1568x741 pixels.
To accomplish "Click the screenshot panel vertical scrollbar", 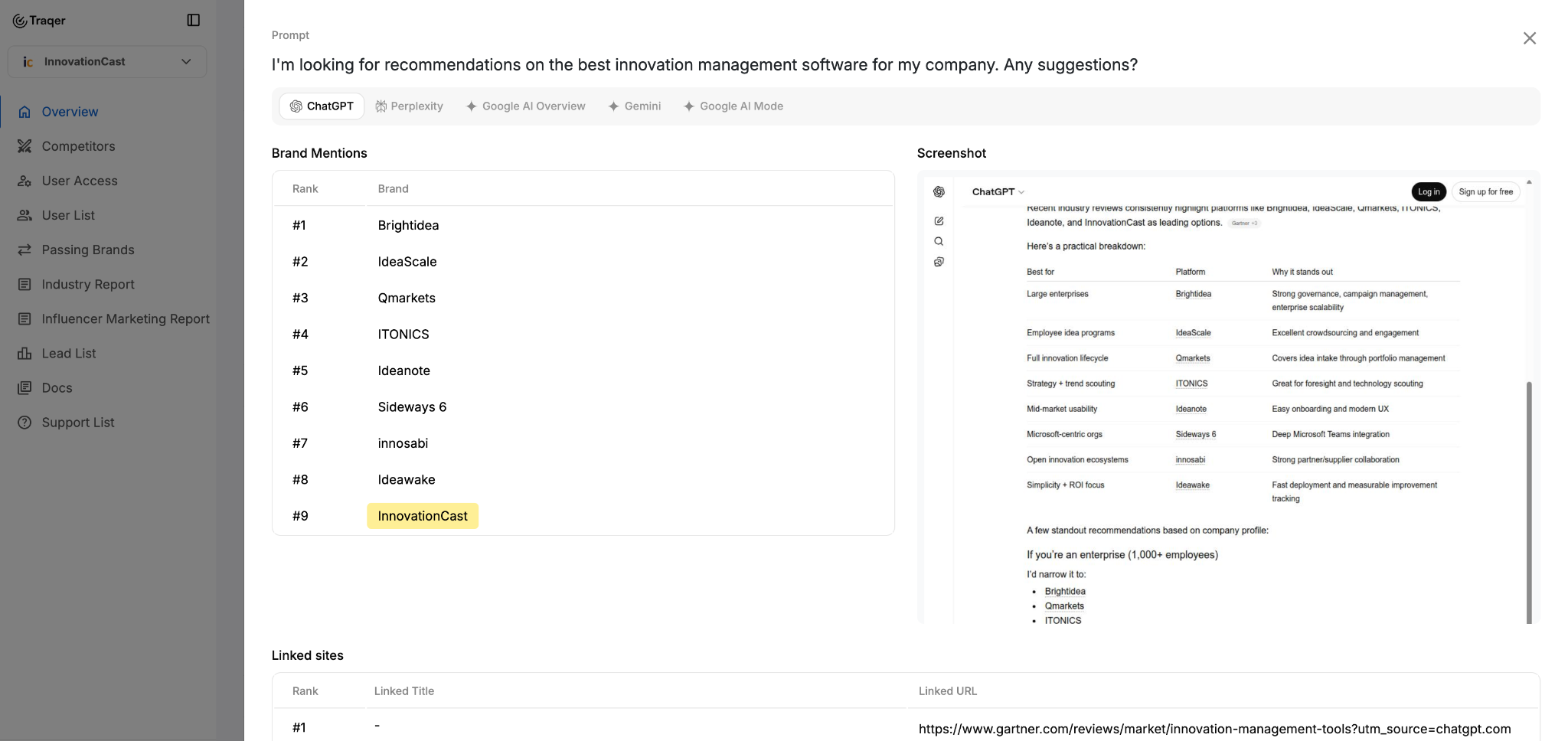I will 1529,501.
